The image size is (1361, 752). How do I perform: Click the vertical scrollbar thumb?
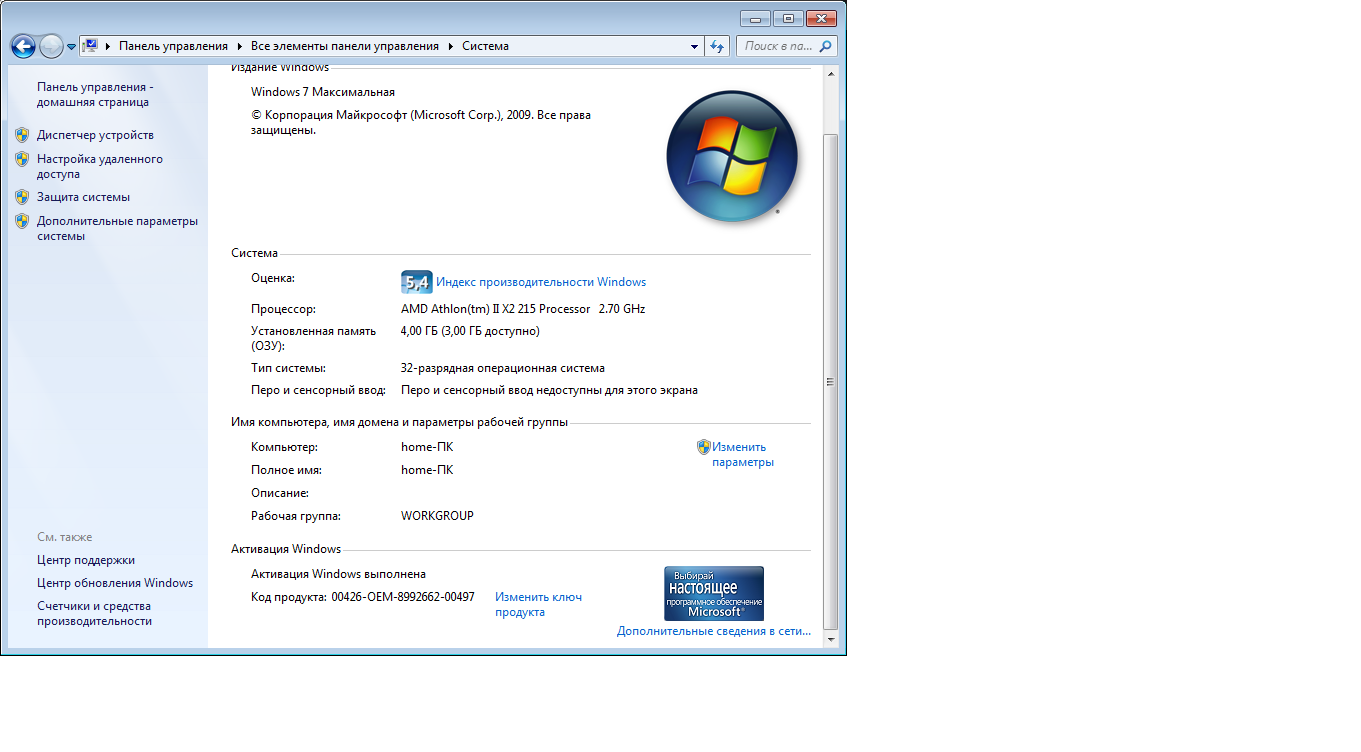tap(830, 381)
